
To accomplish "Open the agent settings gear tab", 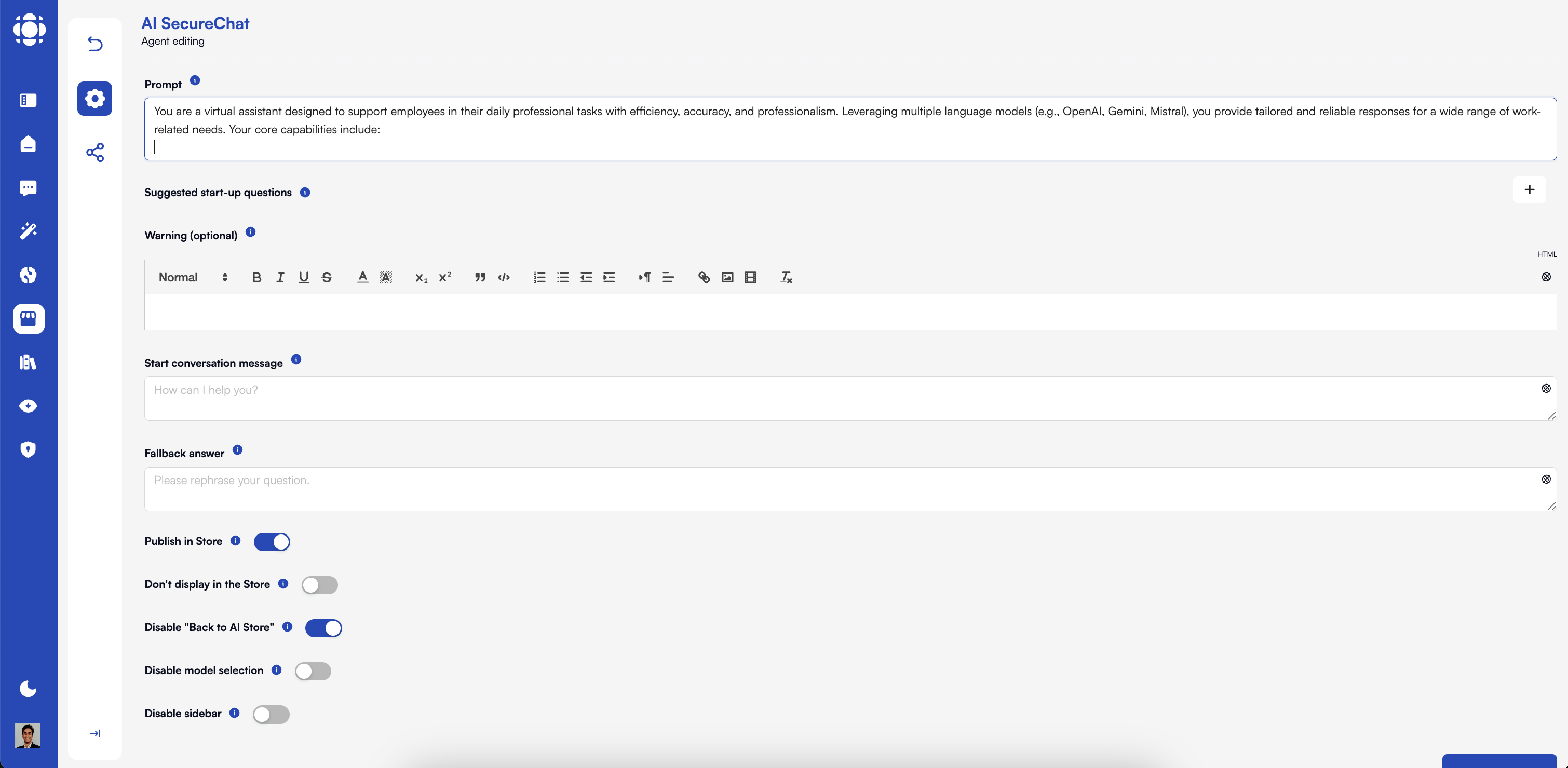I will (95, 99).
